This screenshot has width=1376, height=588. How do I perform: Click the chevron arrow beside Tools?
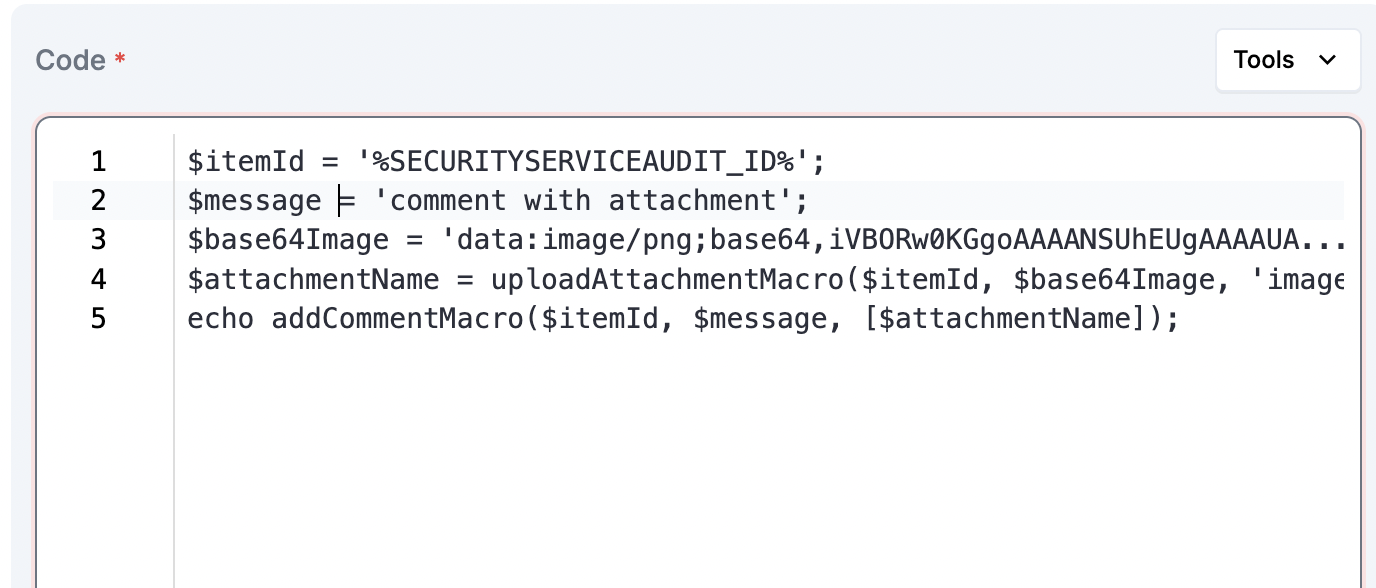[1328, 60]
